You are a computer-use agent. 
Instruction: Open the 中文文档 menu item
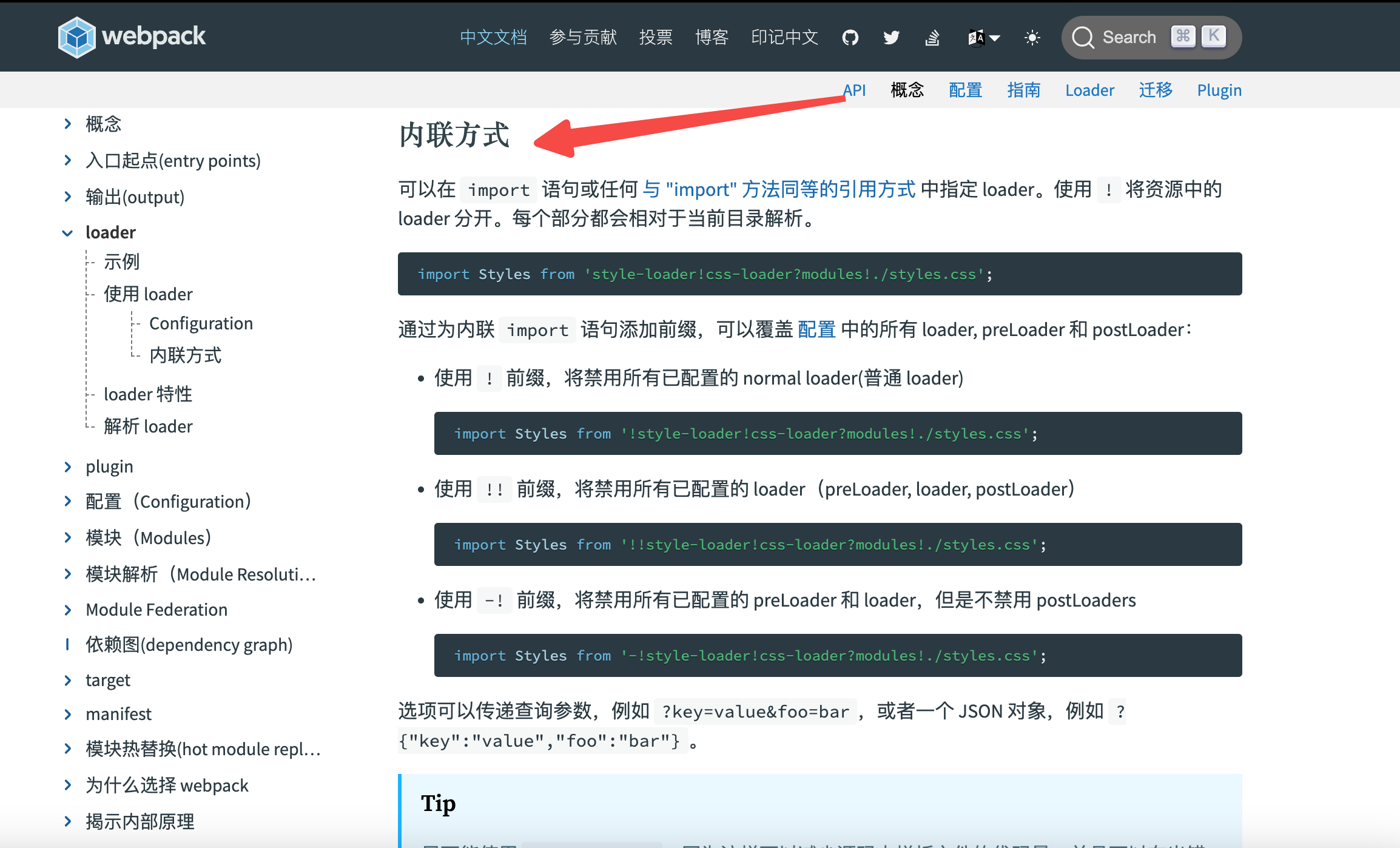pyautogui.click(x=493, y=38)
